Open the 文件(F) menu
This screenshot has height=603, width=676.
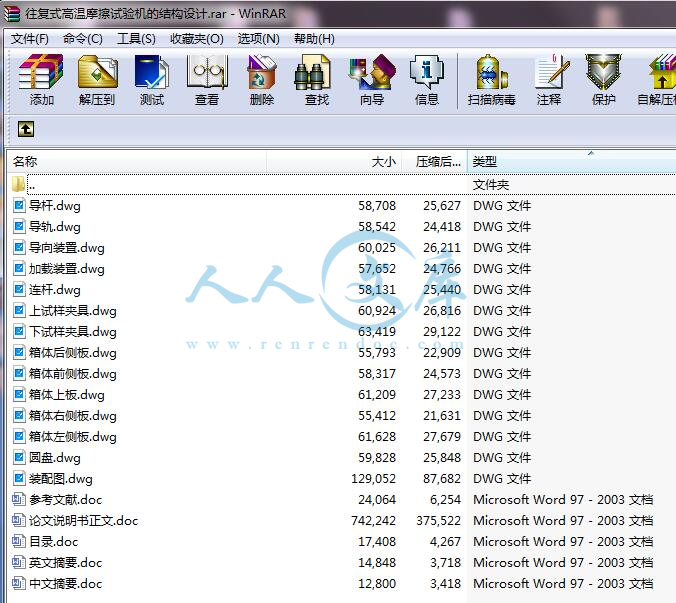tap(30, 39)
